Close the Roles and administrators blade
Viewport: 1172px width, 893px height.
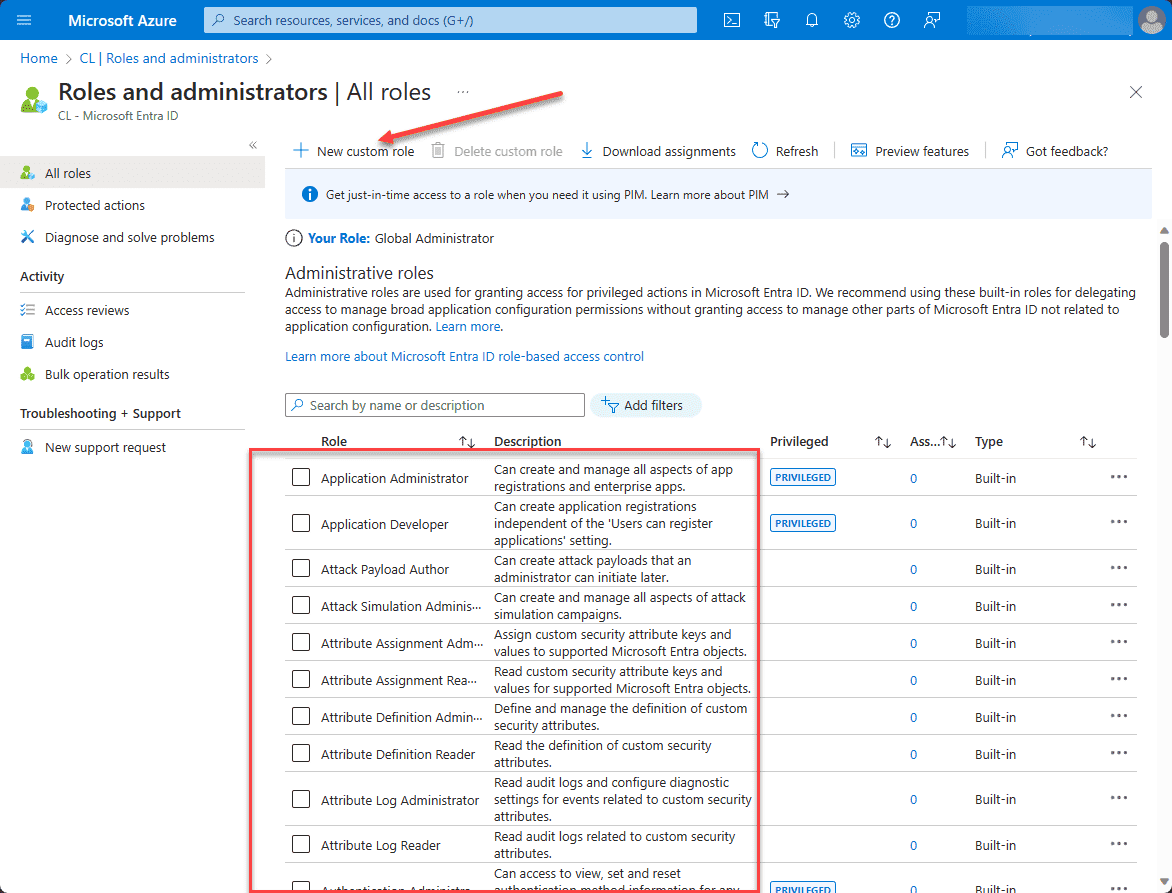pos(1135,92)
